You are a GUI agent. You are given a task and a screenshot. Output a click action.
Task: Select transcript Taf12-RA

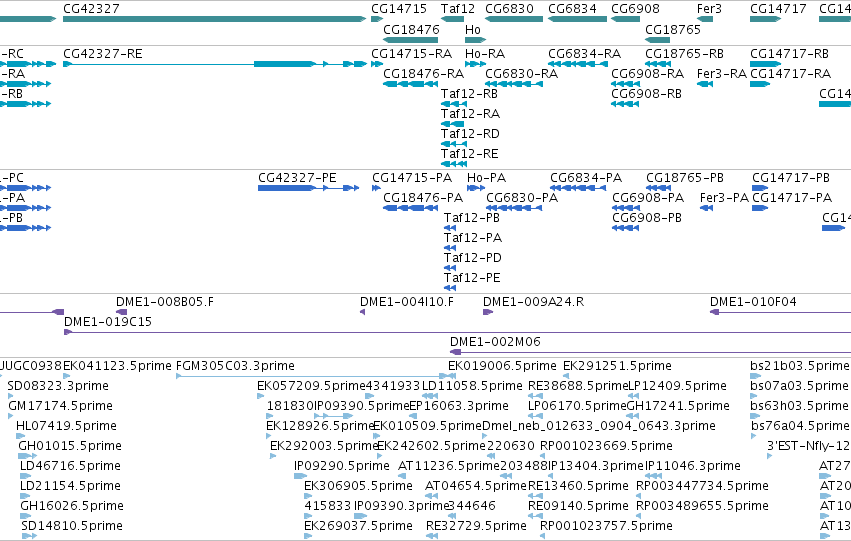(x=470, y=114)
